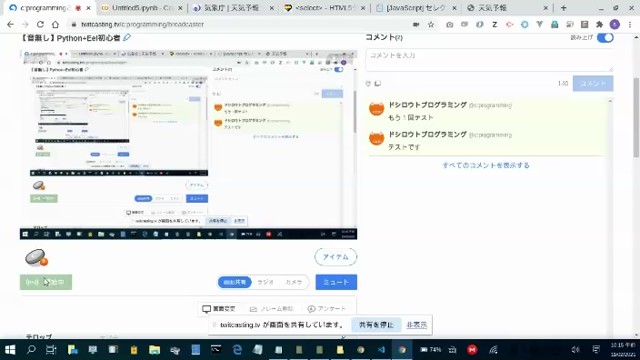Click the red M tray icon
The height and width of the screenshot is (360, 640).
[472, 350]
